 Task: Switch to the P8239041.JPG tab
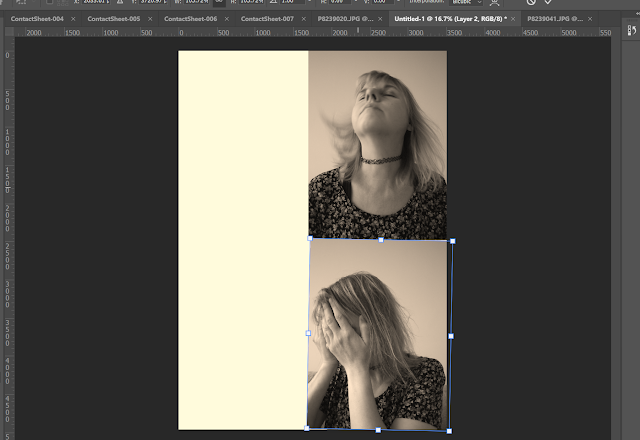tap(555, 19)
